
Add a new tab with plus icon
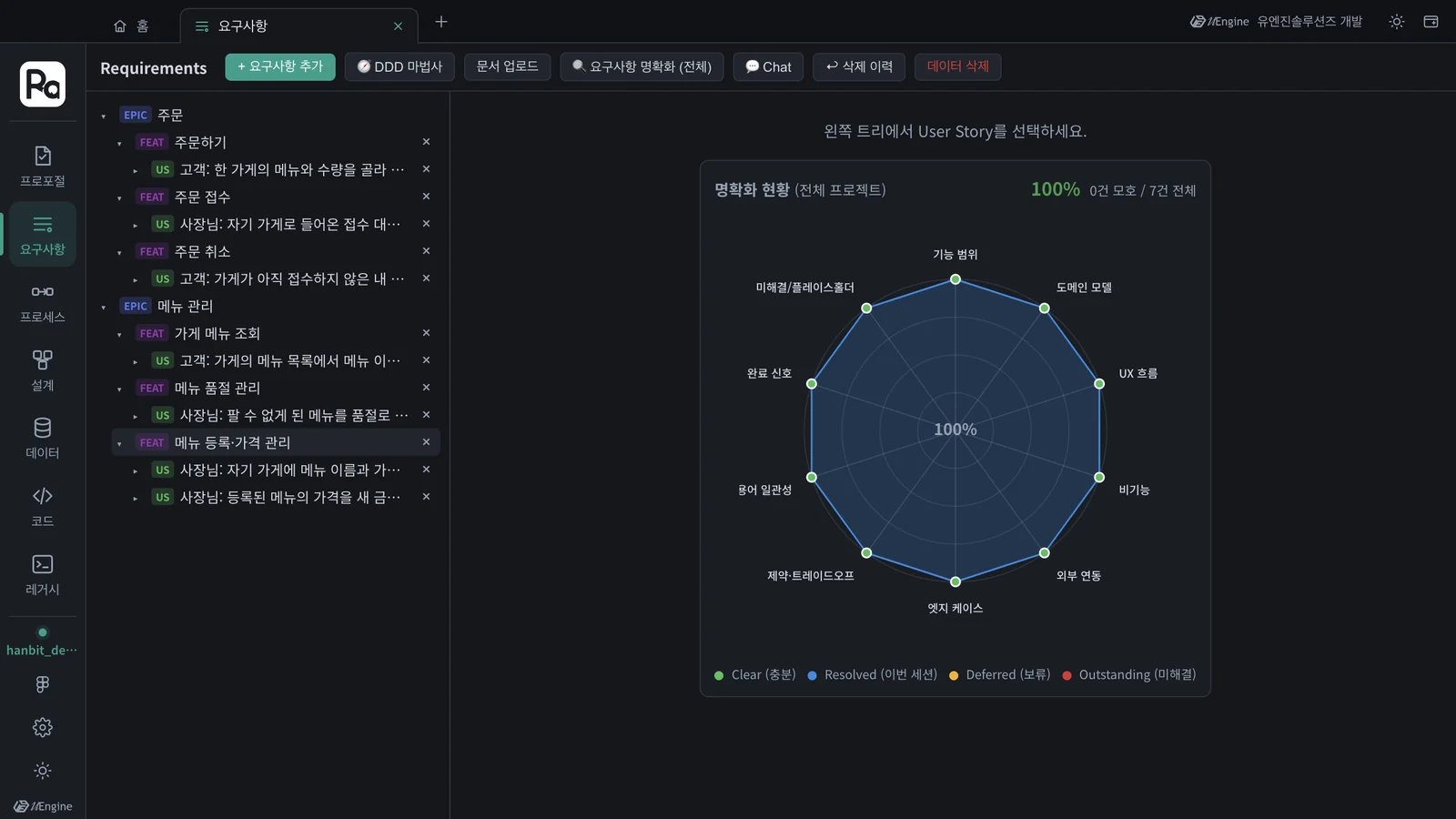click(x=441, y=22)
